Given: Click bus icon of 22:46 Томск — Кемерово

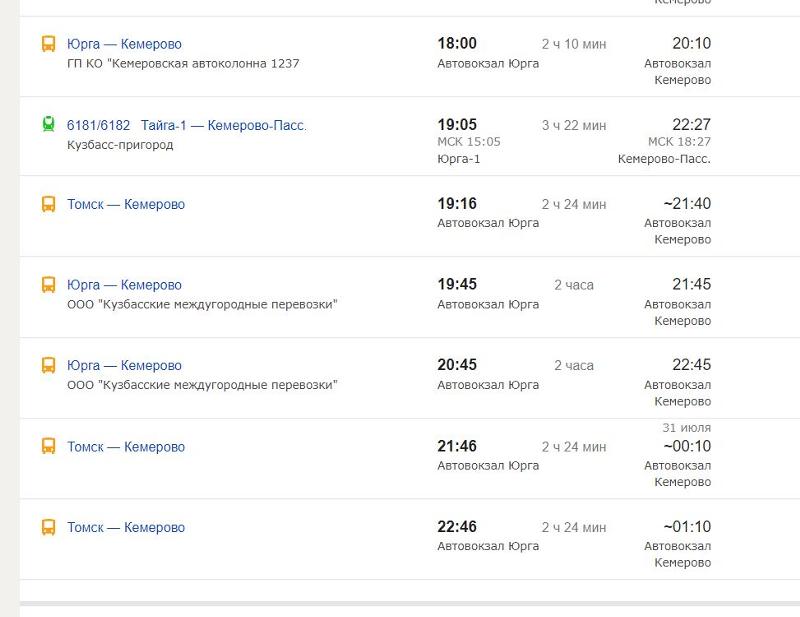Looking at the screenshot, I should click(x=48, y=527).
